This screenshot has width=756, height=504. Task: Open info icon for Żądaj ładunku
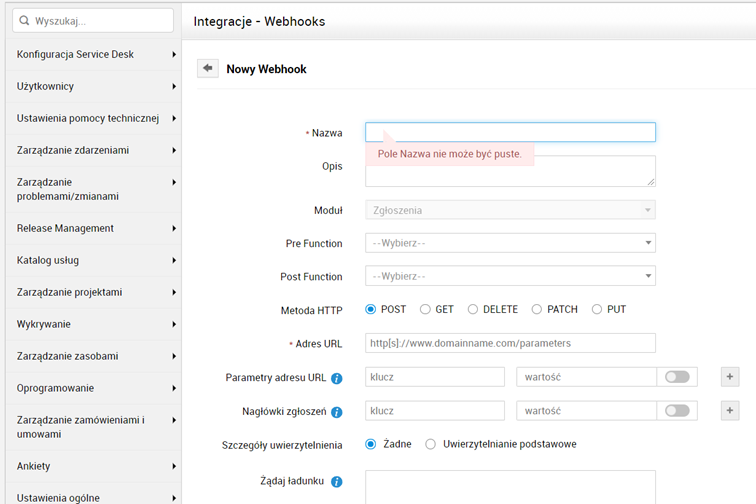point(337,482)
